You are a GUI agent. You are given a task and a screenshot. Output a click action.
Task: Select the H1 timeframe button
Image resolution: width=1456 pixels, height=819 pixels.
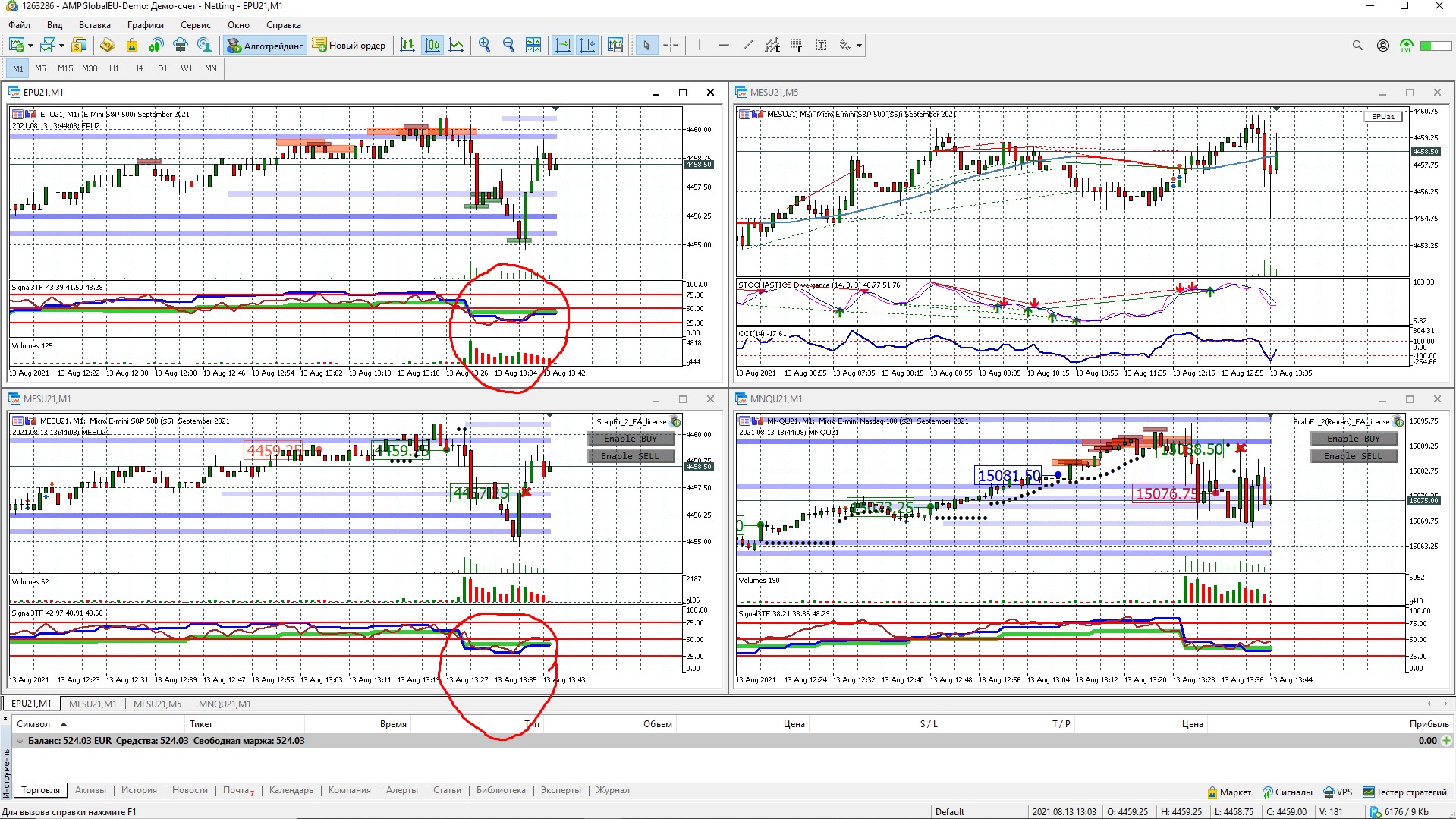114,68
